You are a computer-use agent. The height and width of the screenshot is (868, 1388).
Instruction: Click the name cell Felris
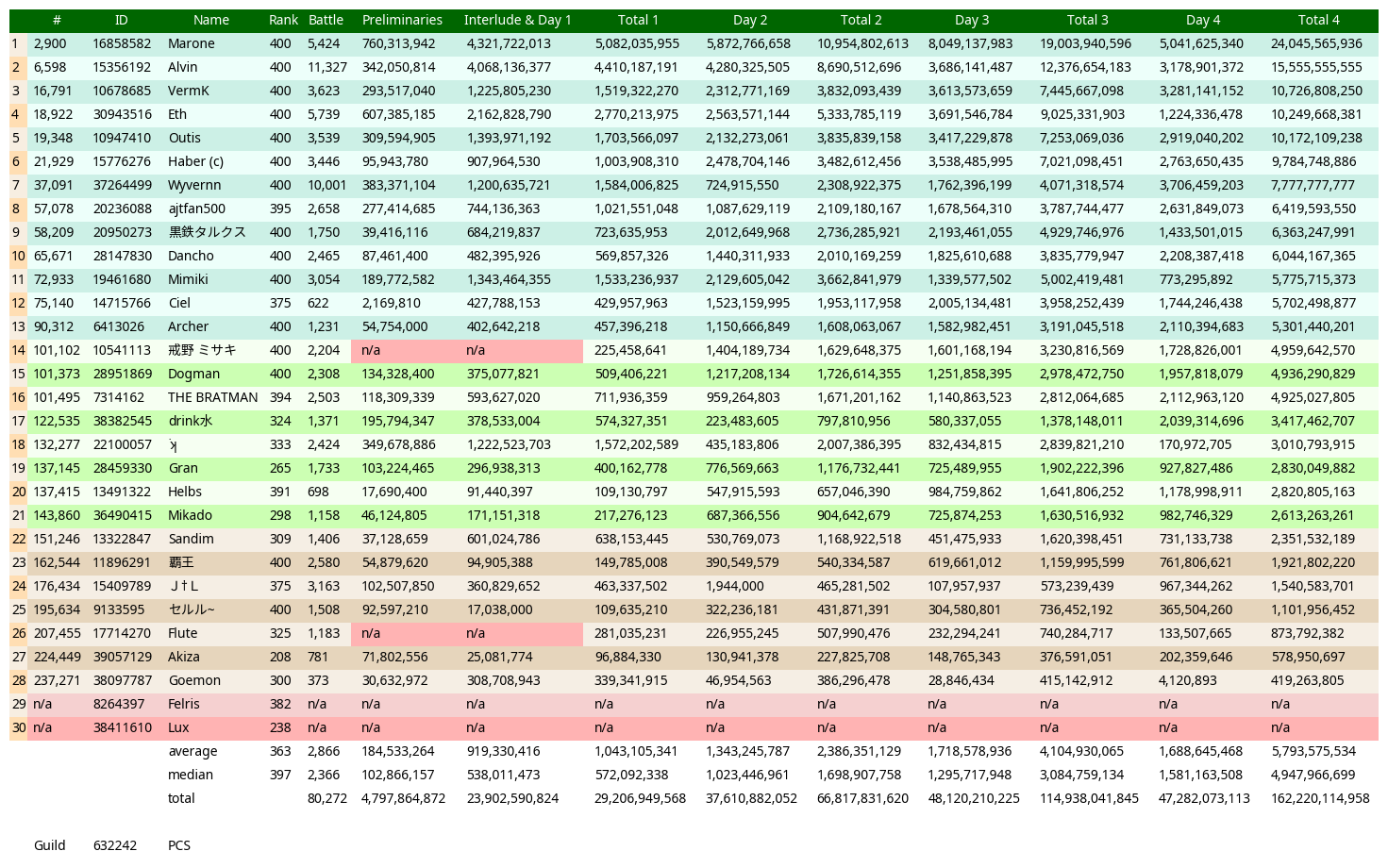pyautogui.click(x=184, y=704)
